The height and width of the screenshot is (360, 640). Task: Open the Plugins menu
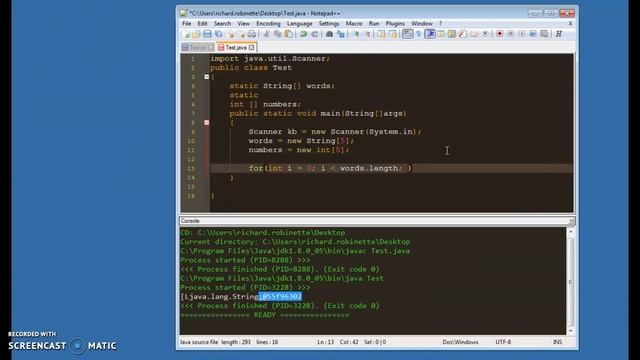tap(395, 24)
